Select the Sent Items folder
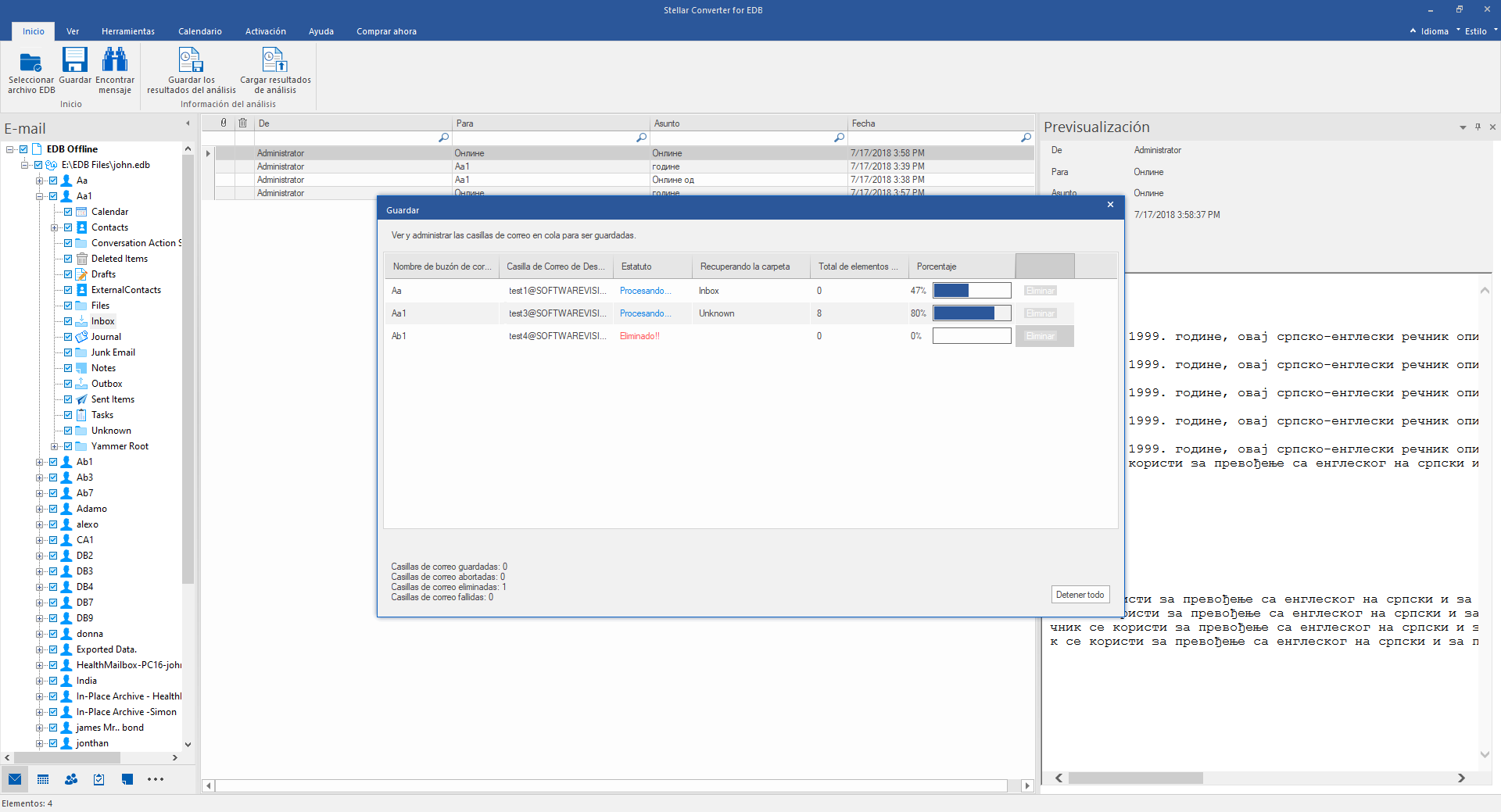This screenshot has height=812, width=1501. pyautogui.click(x=113, y=399)
